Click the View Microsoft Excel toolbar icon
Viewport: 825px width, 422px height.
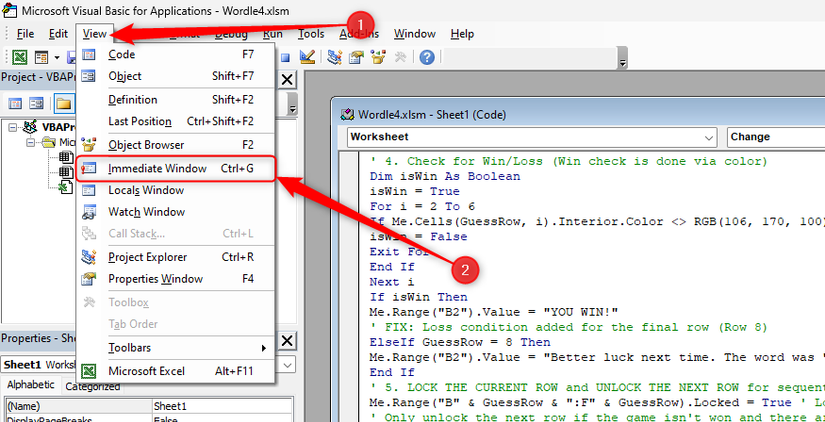click(x=20, y=57)
